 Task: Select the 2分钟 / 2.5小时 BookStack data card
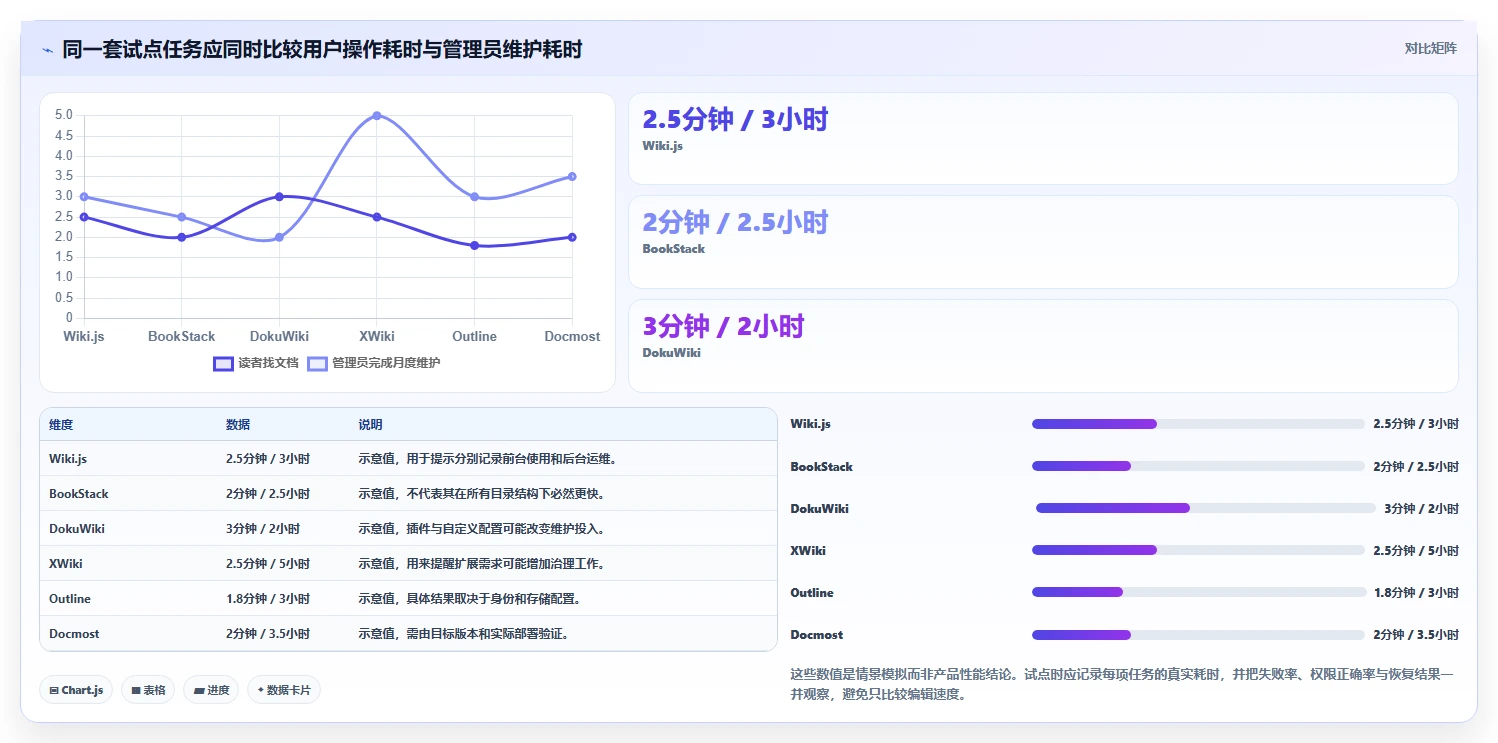[1043, 242]
